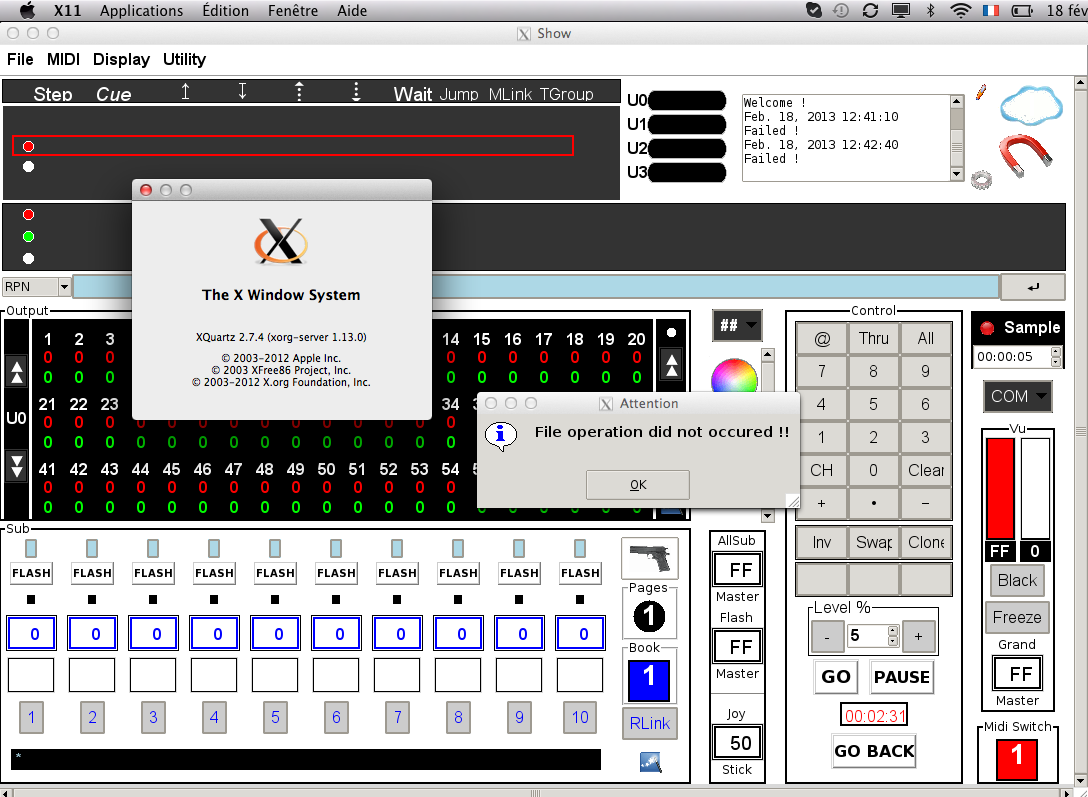Expand the COM port dropdown
This screenshot has height=797, width=1088.
click(x=1017, y=397)
